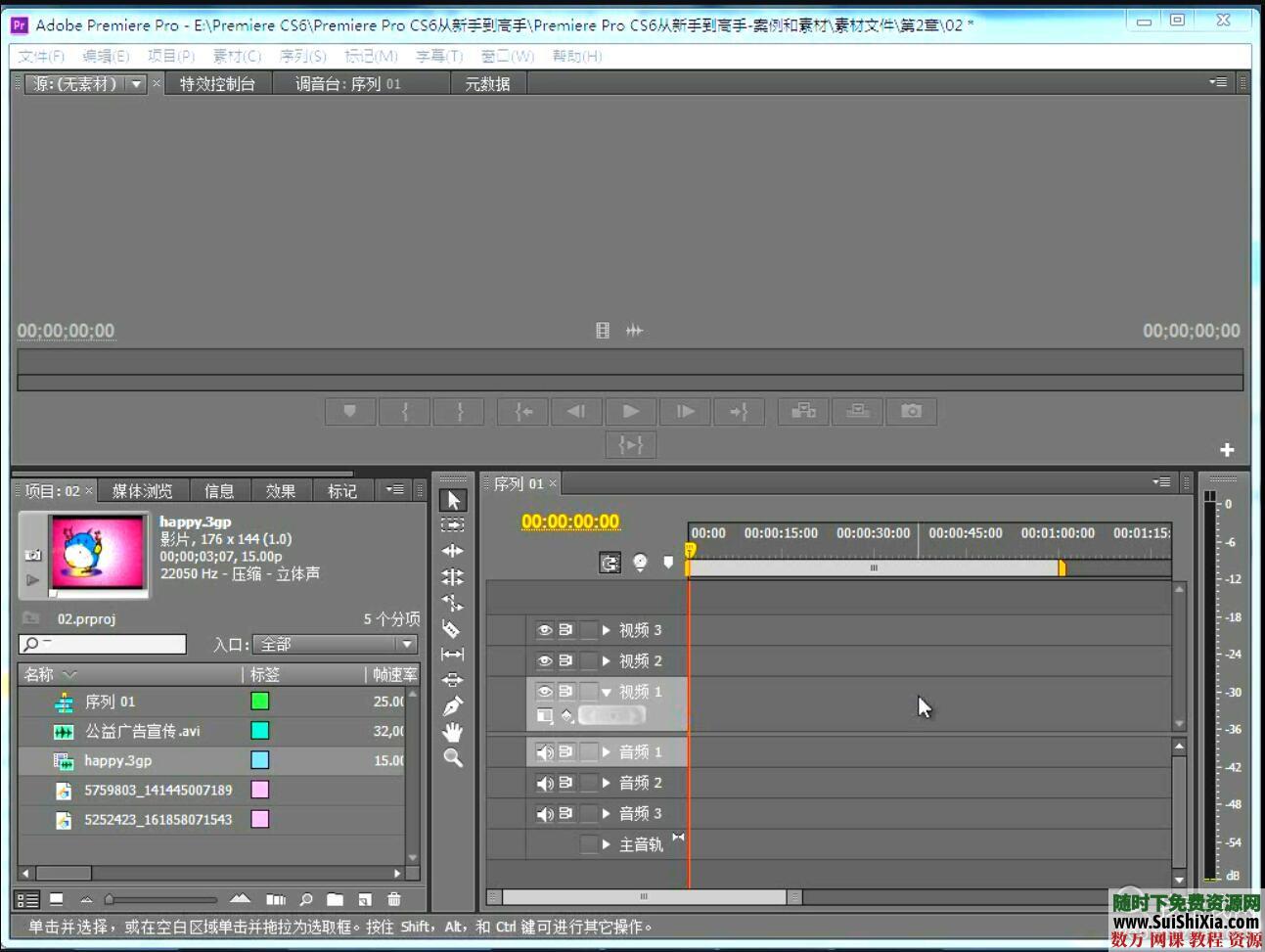Image resolution: width=1265 pixels, height=952 pixels.
Task: Switch the project panel to list view
Action: pos(28,898)
